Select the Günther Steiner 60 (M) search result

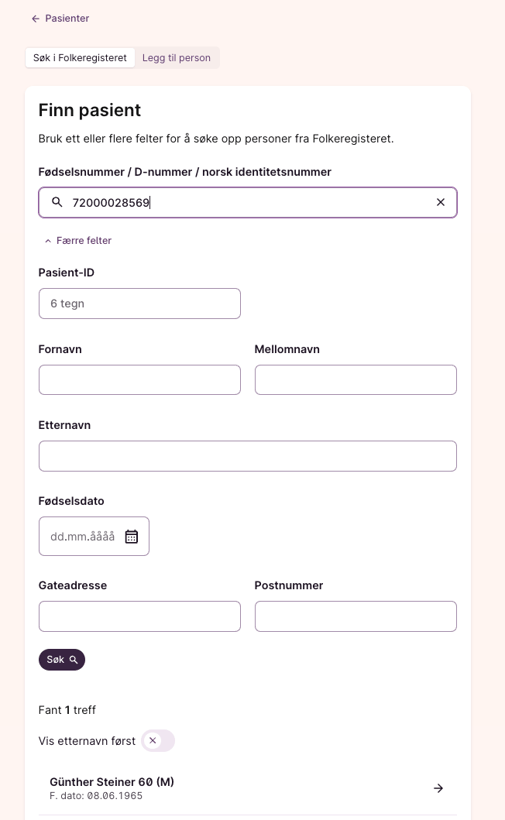pos(248,789)
